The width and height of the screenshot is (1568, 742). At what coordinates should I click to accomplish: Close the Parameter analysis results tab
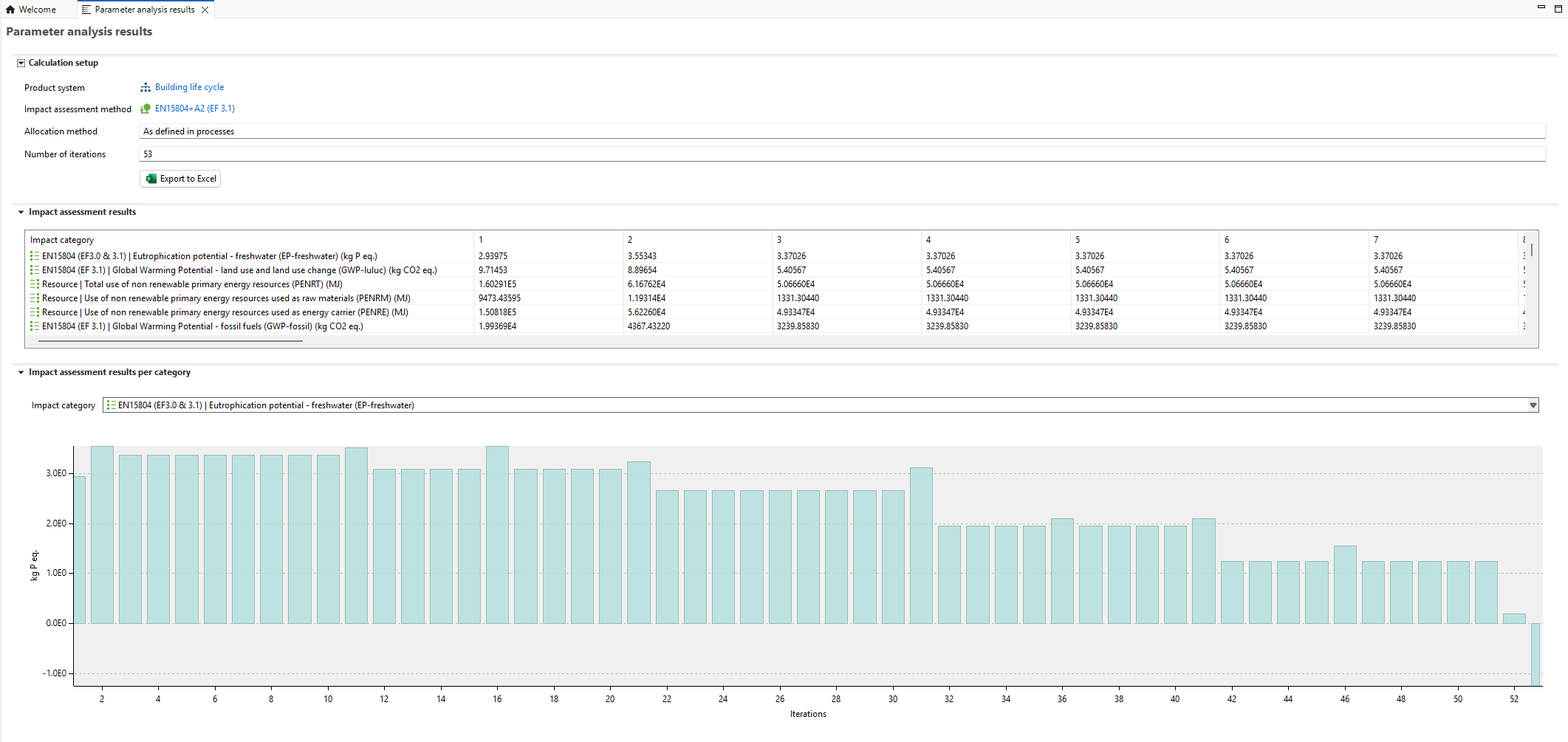[x=205, y=10]
